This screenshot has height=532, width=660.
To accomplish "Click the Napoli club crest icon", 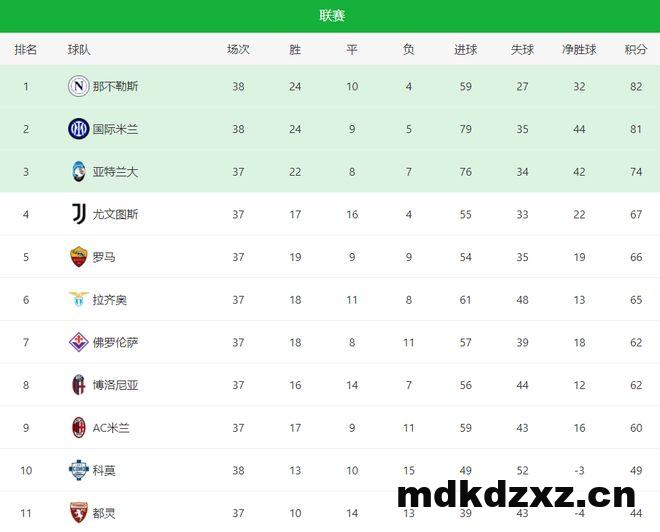I will [78, 86].
